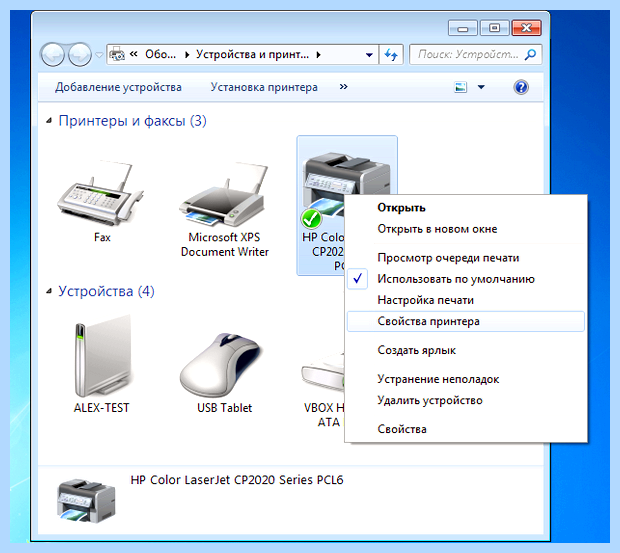Open the view options dropdown arrow

click(x=481, y=87)
